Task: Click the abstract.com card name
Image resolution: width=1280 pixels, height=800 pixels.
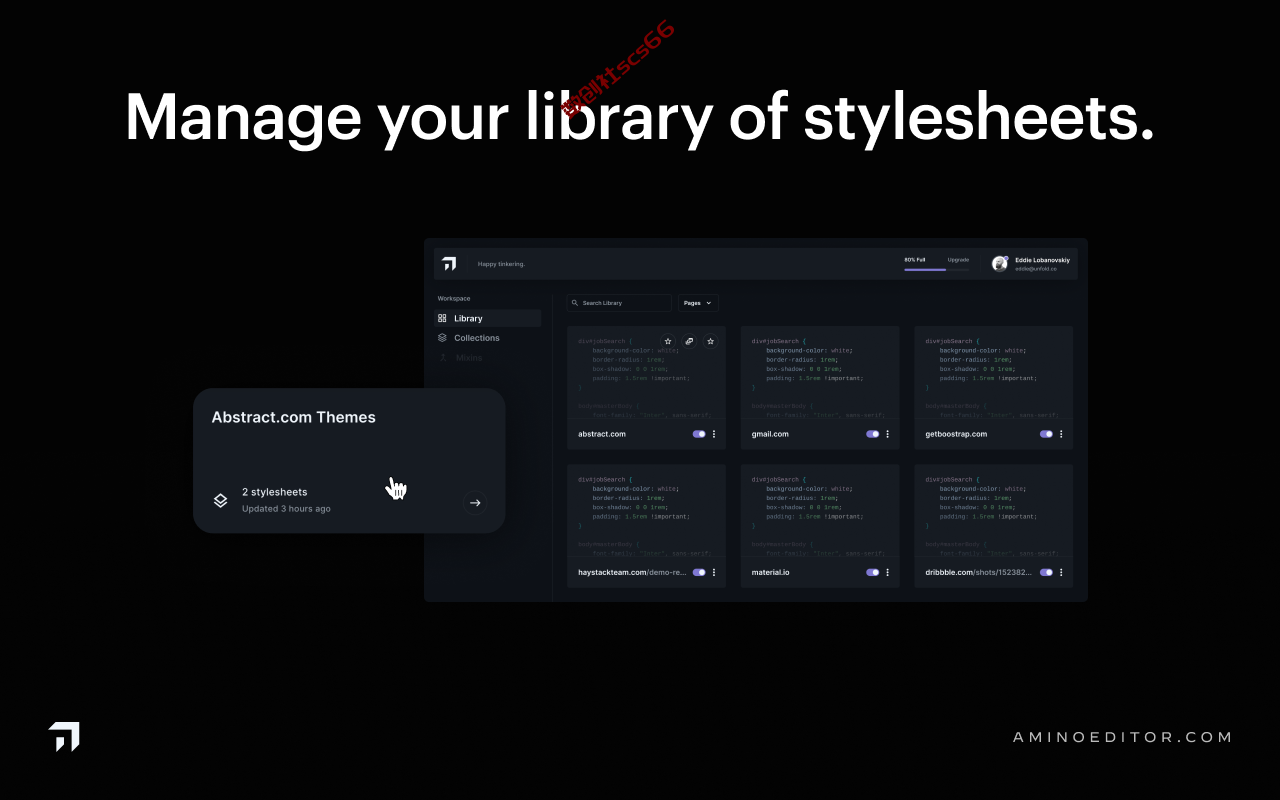Action: 602,434
